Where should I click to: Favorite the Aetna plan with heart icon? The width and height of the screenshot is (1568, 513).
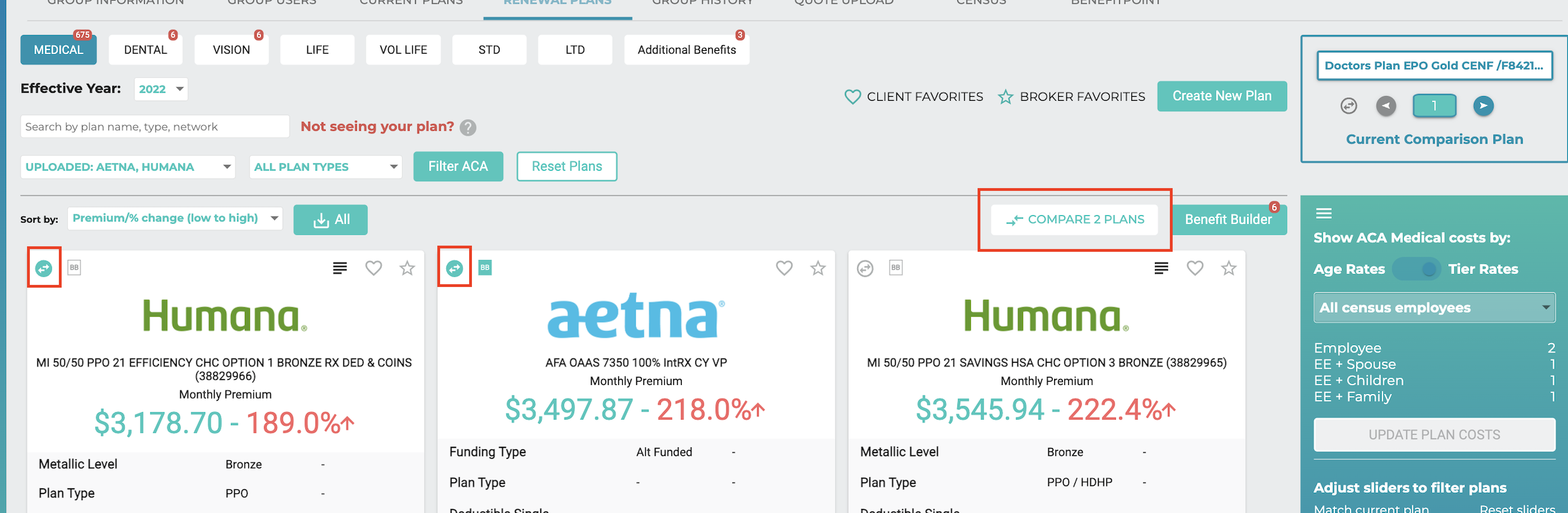pyautogui.click(x=784, y=268)
